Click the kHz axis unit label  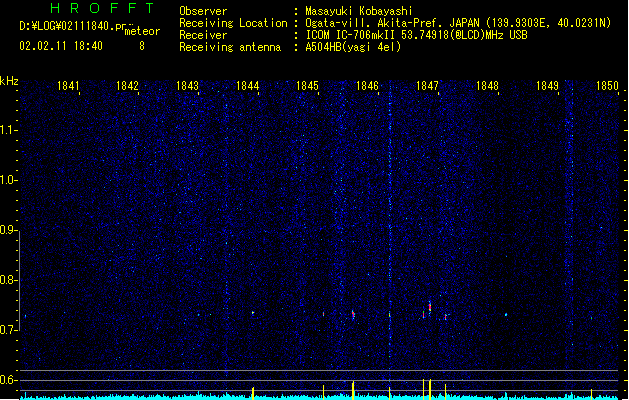tap(9, 81)
